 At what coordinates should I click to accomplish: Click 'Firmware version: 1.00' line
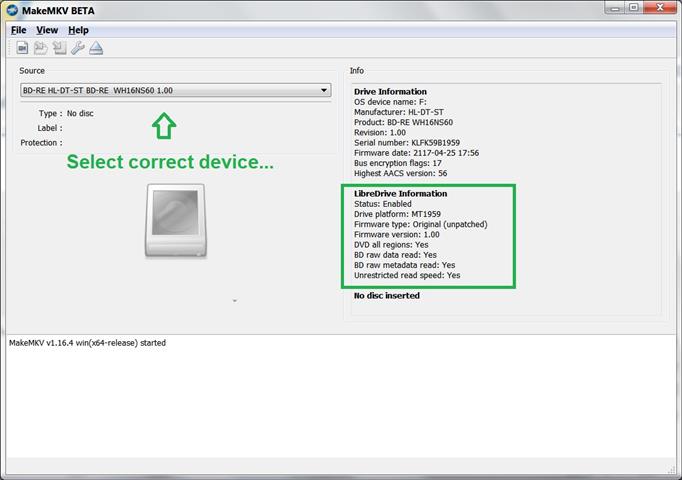(397, 234)
